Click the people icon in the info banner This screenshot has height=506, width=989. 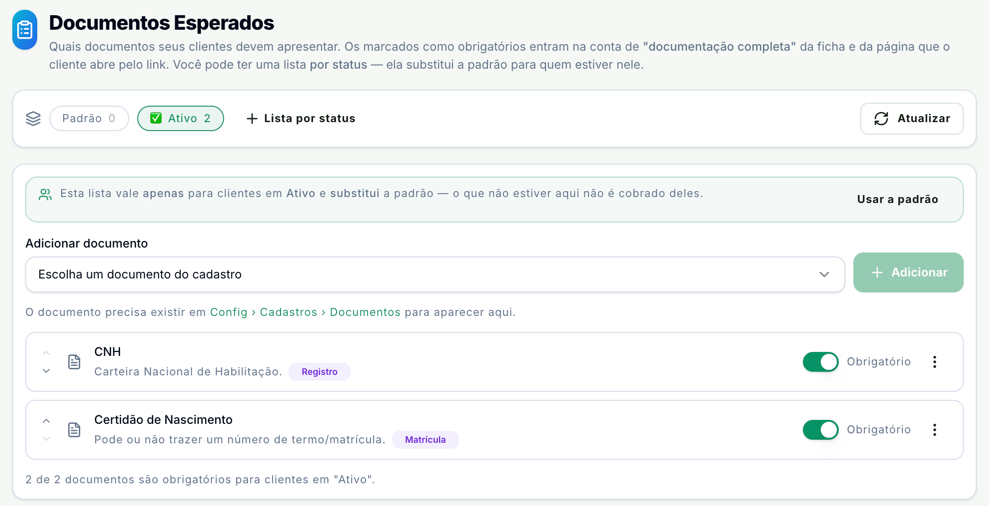click(45, 194)
